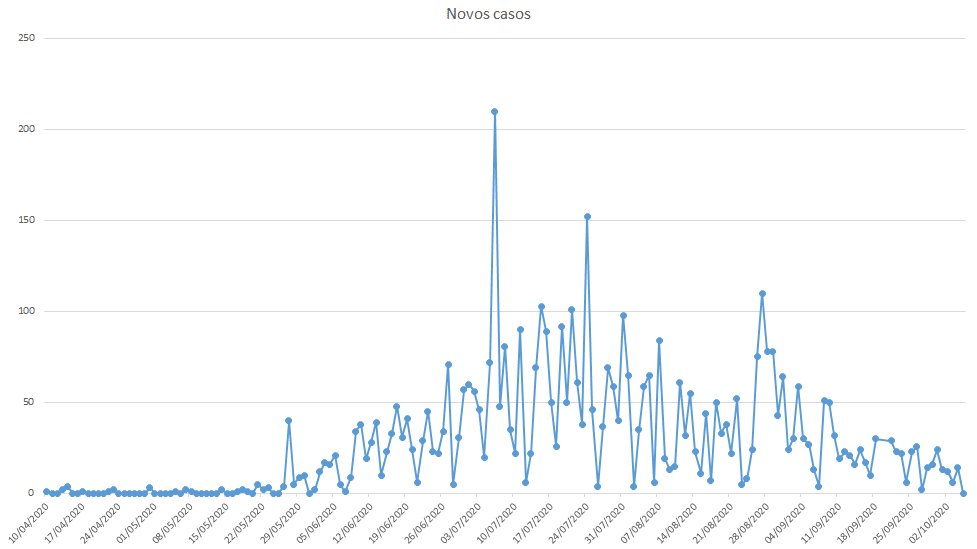977x549 pixels.
Task: Select the 03/07/2020 date label
Action: click(458, 521)
